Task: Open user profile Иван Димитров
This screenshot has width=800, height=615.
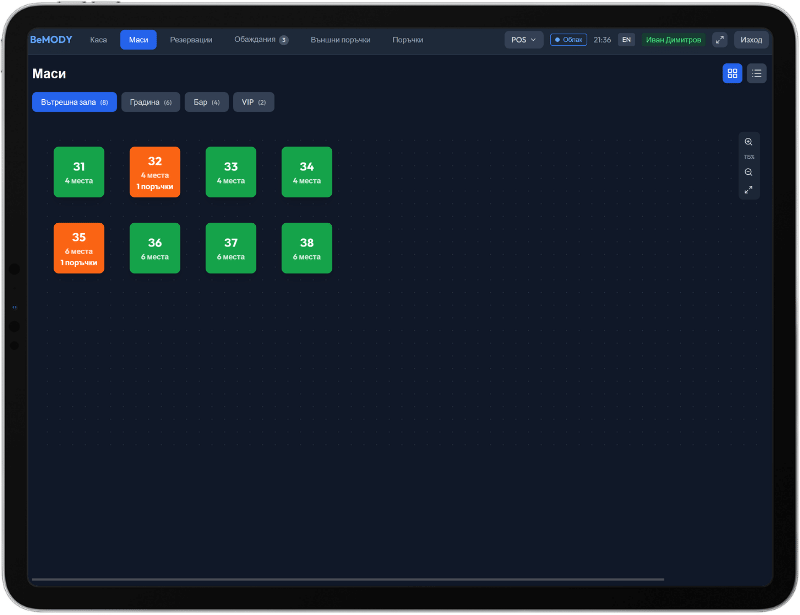Action: click(673, 40)
